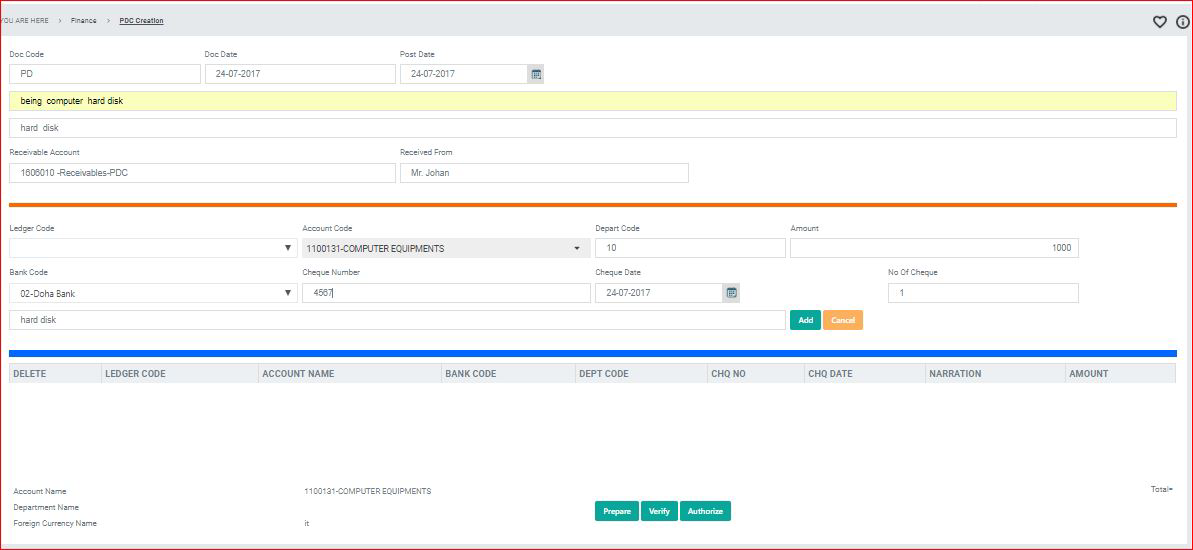Screen dimensions: 1193x550
Task: Click the Received From field
Action: pos(544,173)
